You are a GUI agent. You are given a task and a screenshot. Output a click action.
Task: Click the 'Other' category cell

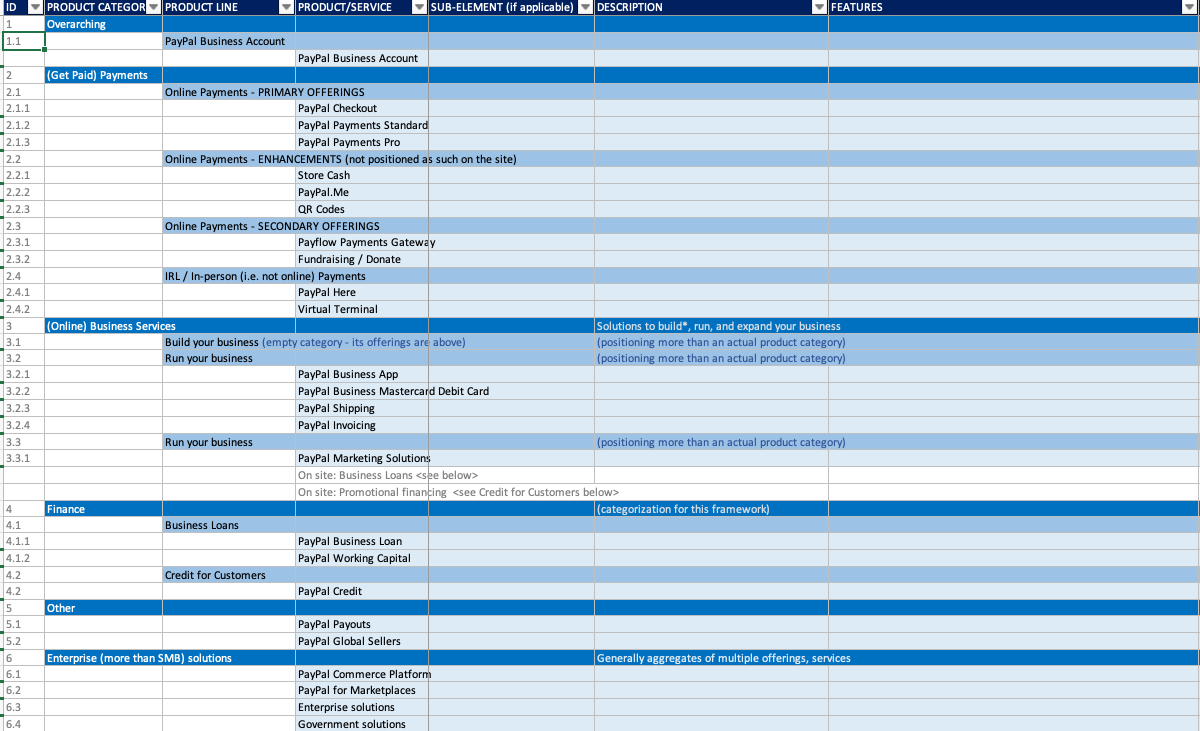pos(103,608)
